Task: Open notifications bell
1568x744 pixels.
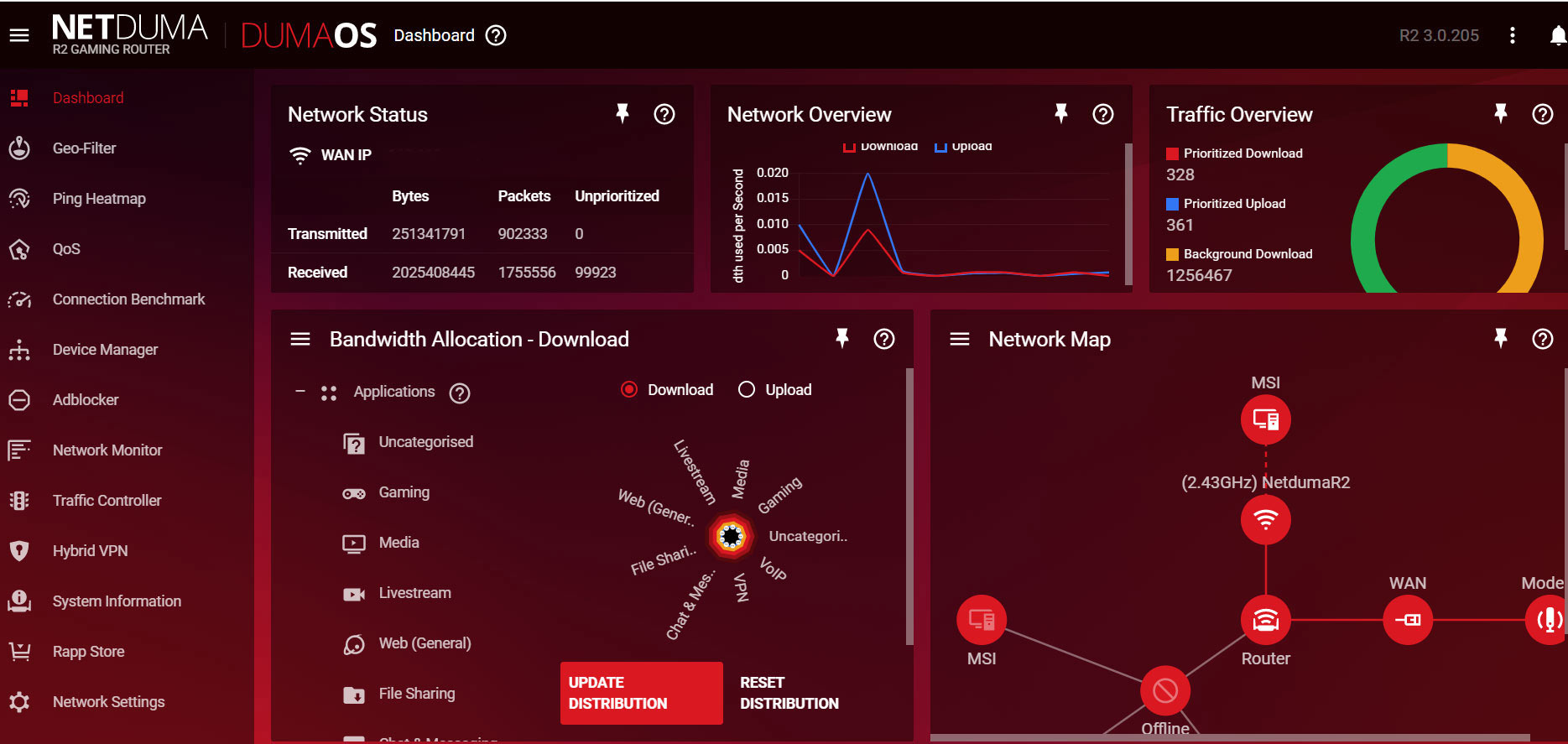Action: pos(1557,35)
